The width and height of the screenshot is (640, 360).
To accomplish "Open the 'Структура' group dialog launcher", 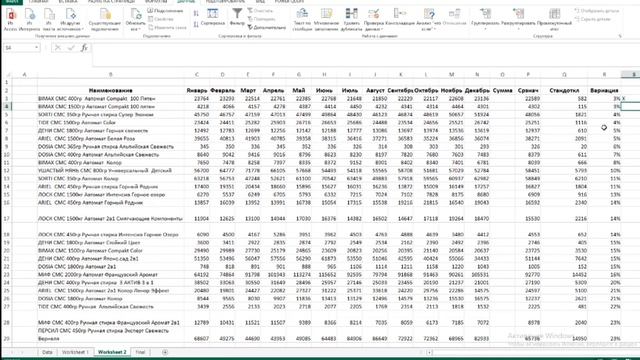I will tap(620, 36).
